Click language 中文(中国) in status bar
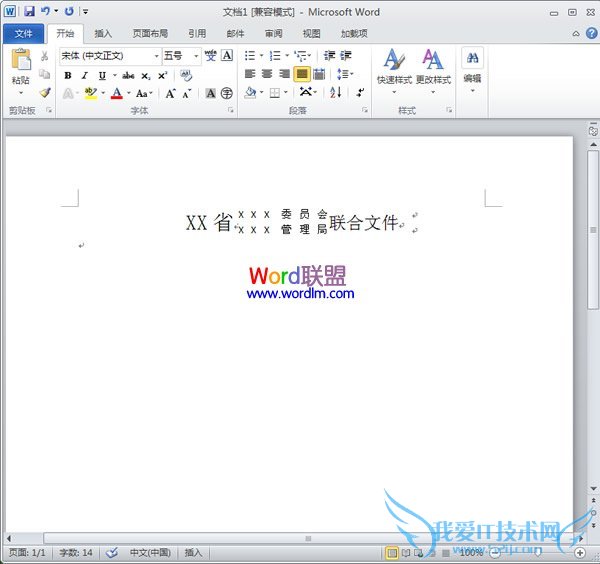Image resolution: width=600 pixels, height=564 pixels. tap(150, 553)
